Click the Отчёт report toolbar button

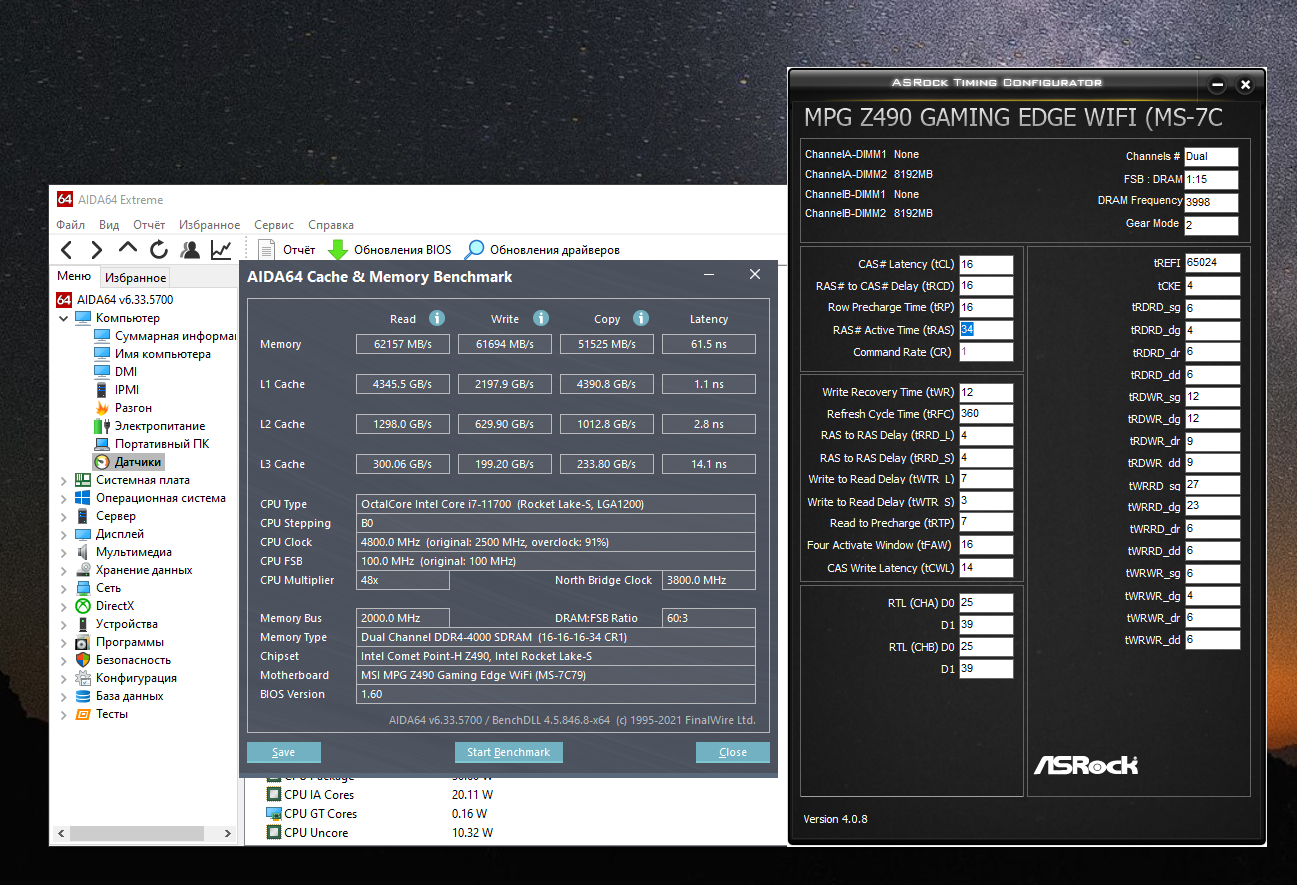click(x=287, y=250)
